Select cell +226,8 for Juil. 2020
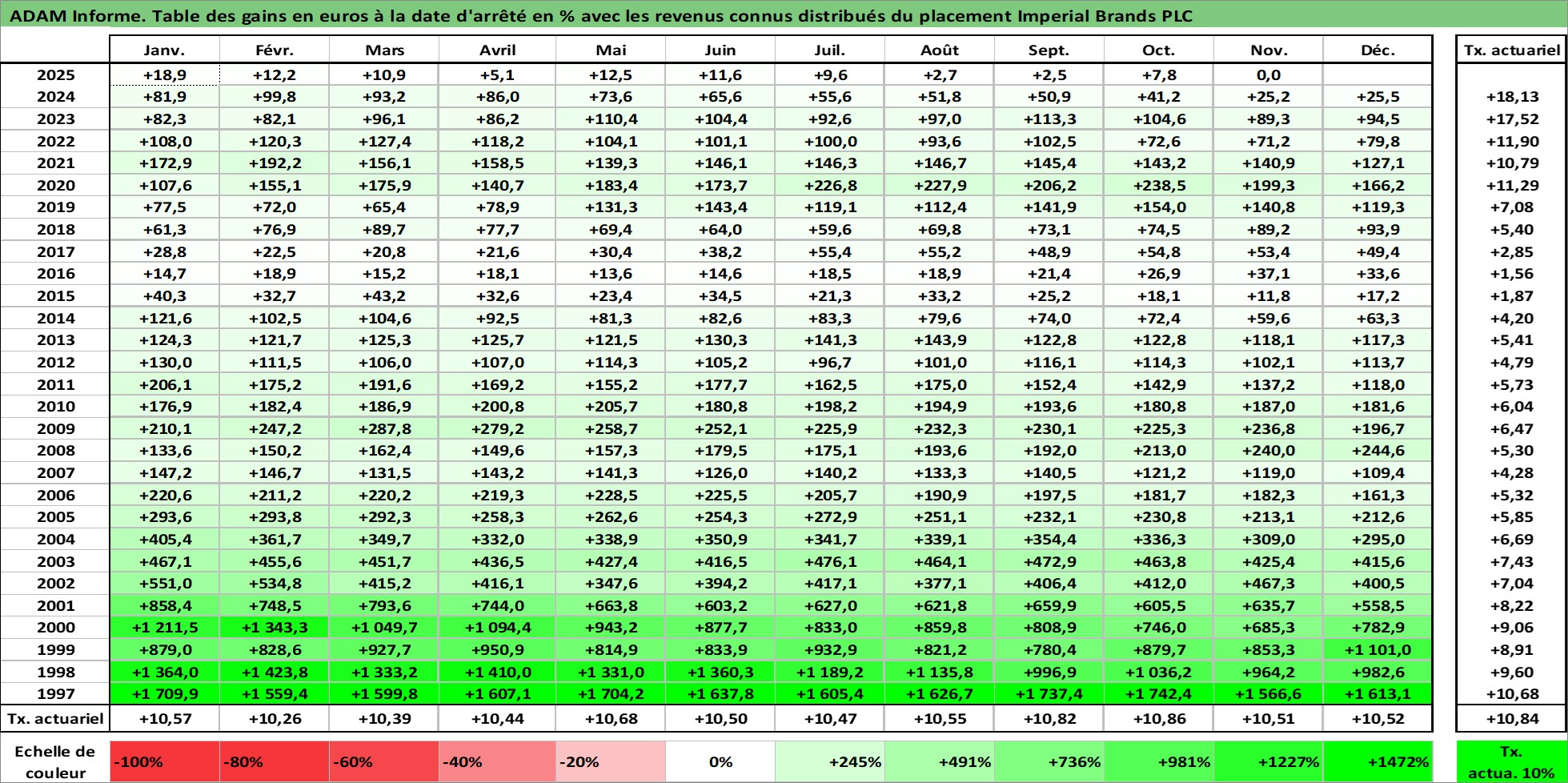This screenshot has height=783, width=1568. tap(830, 186)
